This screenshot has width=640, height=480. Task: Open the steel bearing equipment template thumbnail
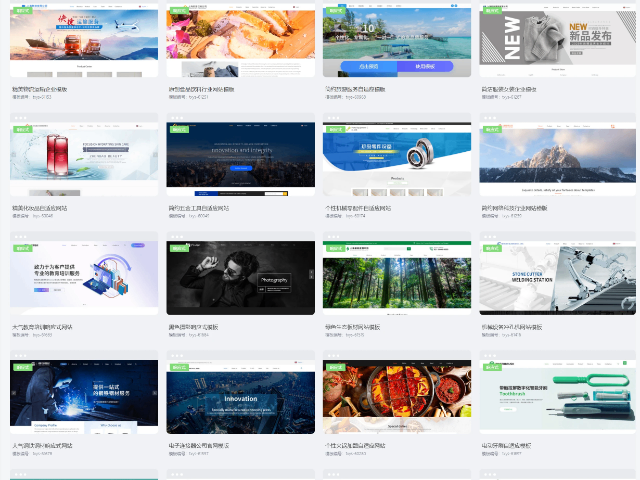pos(397,160)
